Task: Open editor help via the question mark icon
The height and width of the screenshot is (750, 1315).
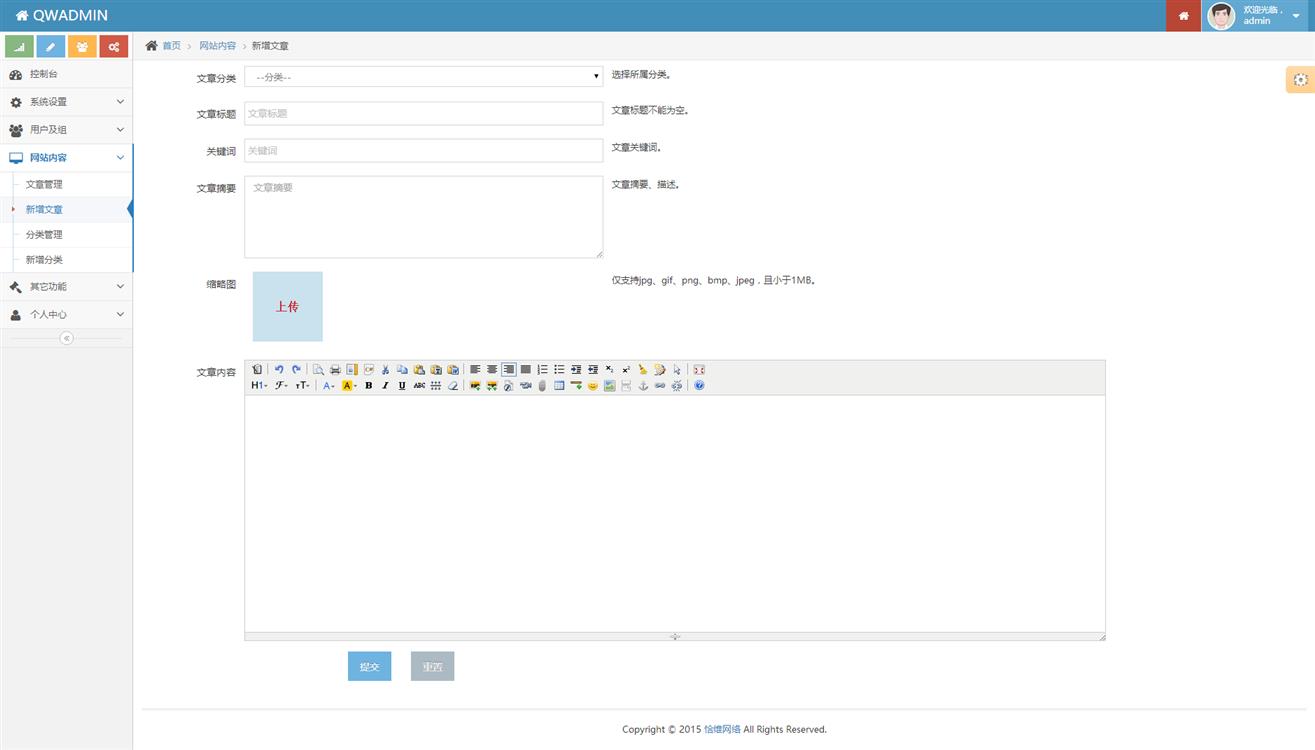Action: pos(699,385)
